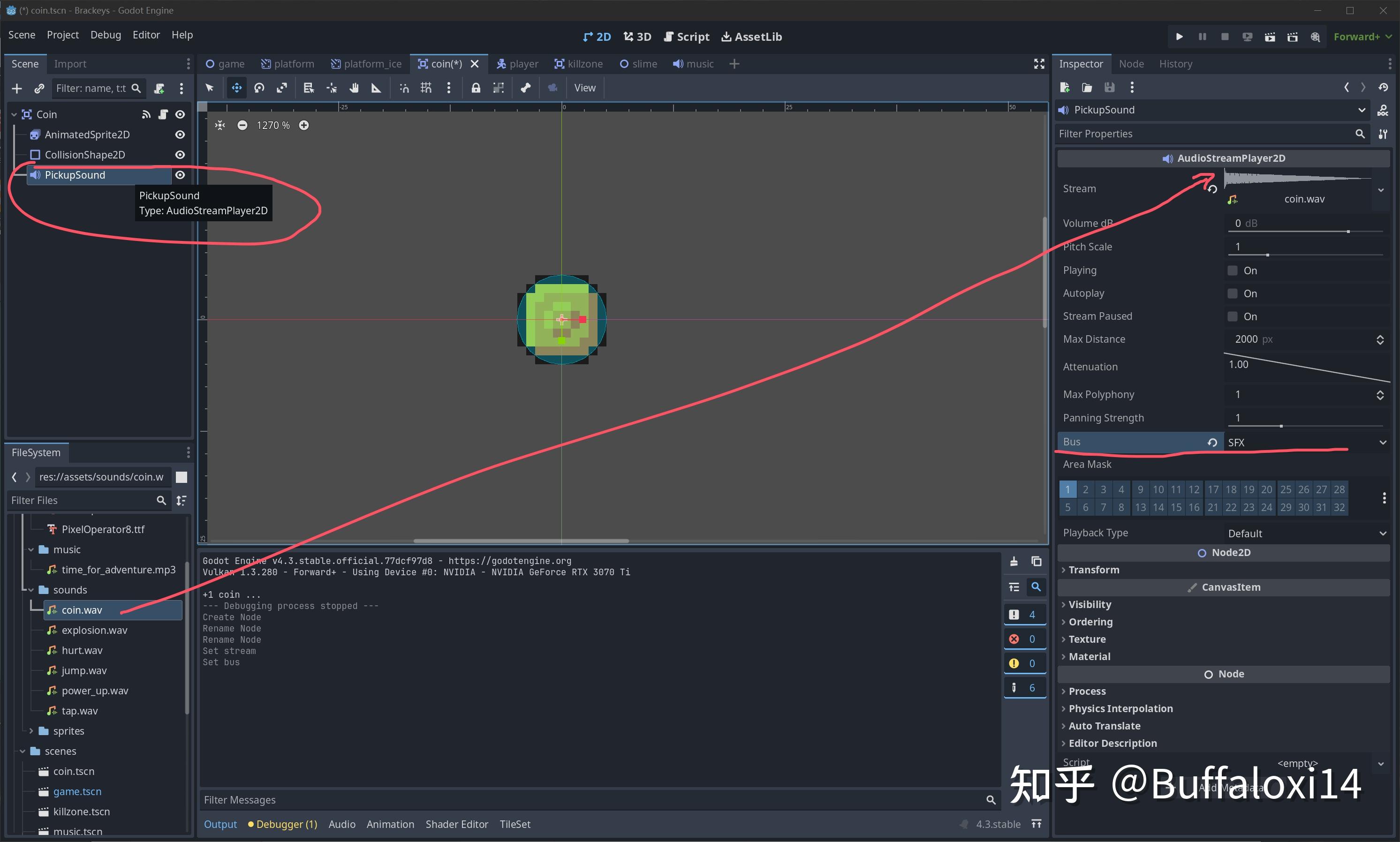Open the View menu above the viewport
1400x842 pixels.
coord(585,87)
